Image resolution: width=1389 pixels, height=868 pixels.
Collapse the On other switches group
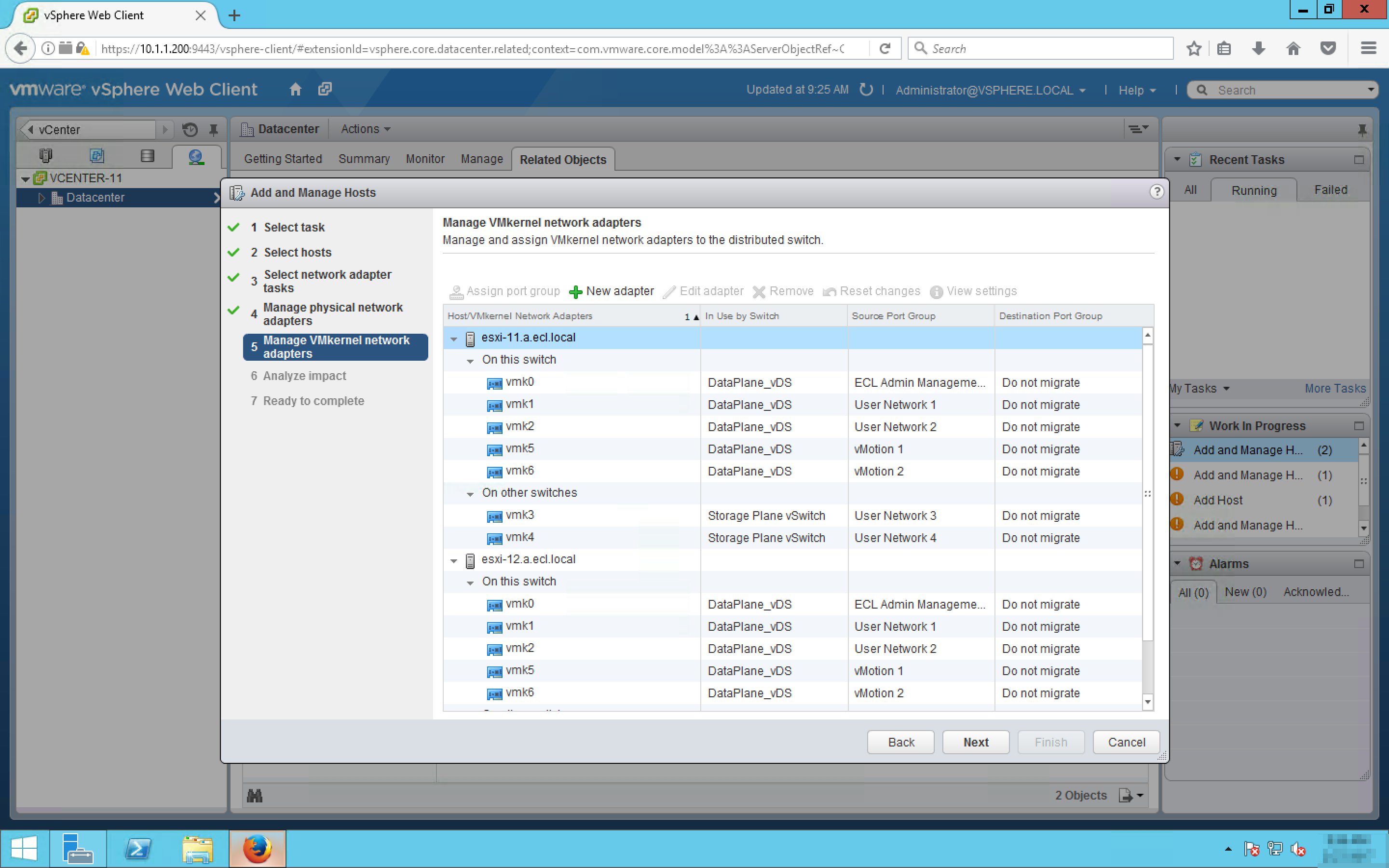pyautogui.click(x=470, y=494)
